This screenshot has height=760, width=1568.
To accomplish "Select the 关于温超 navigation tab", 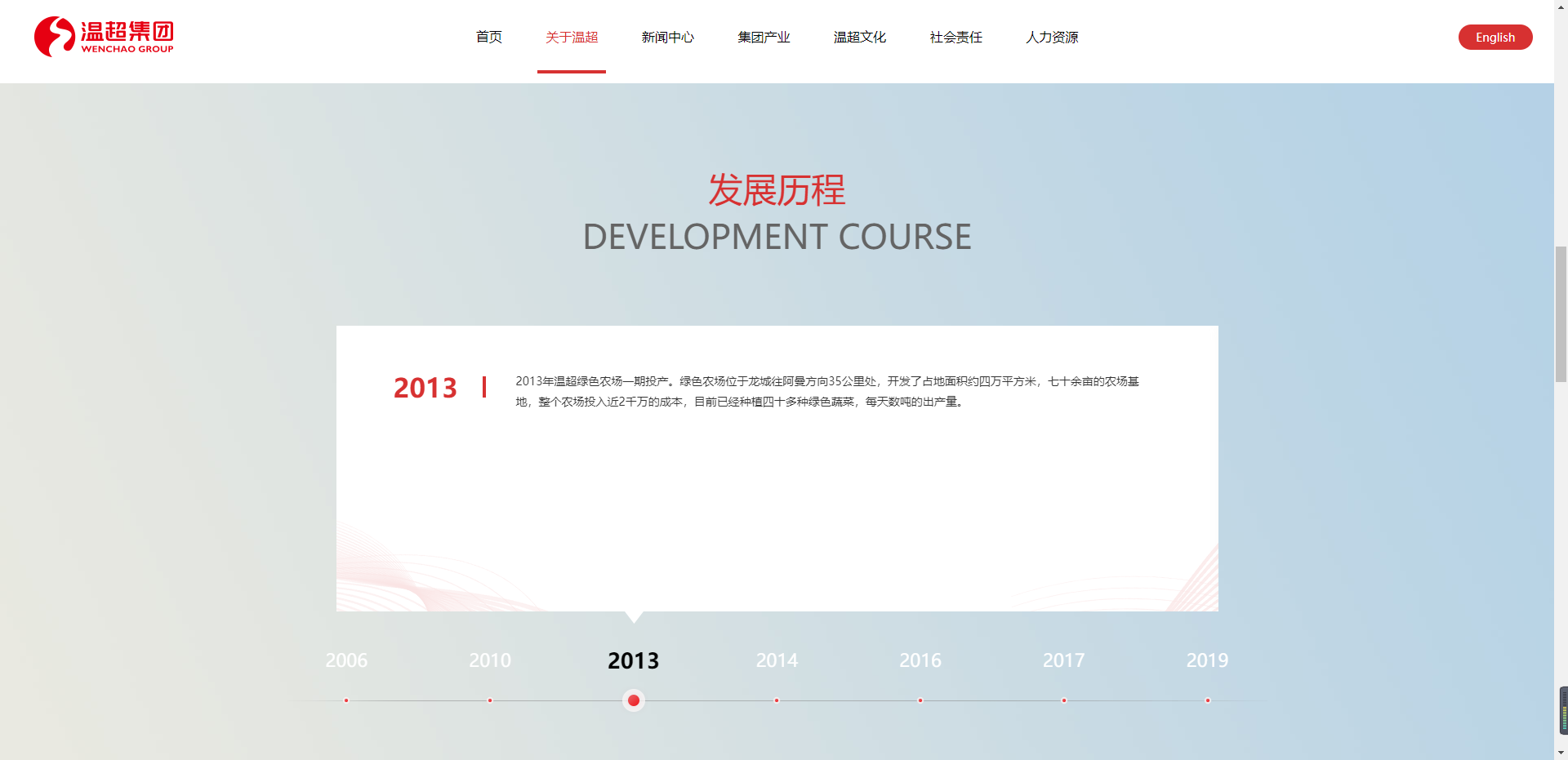I will tap(572, 38).
